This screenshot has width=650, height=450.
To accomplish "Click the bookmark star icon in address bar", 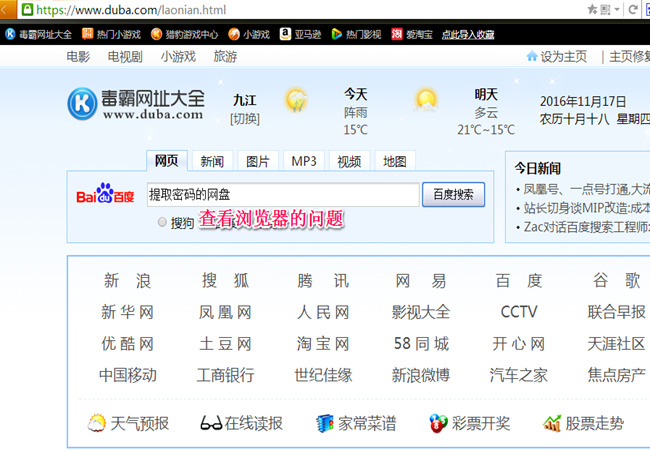I will (592, 9).
